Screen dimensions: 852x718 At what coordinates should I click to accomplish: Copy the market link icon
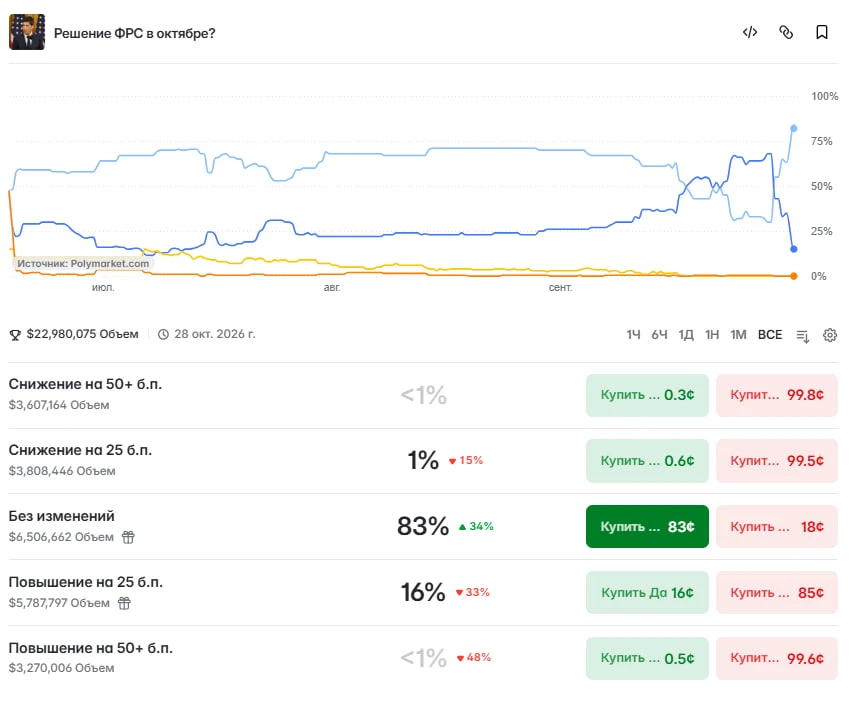coord(786,33)
